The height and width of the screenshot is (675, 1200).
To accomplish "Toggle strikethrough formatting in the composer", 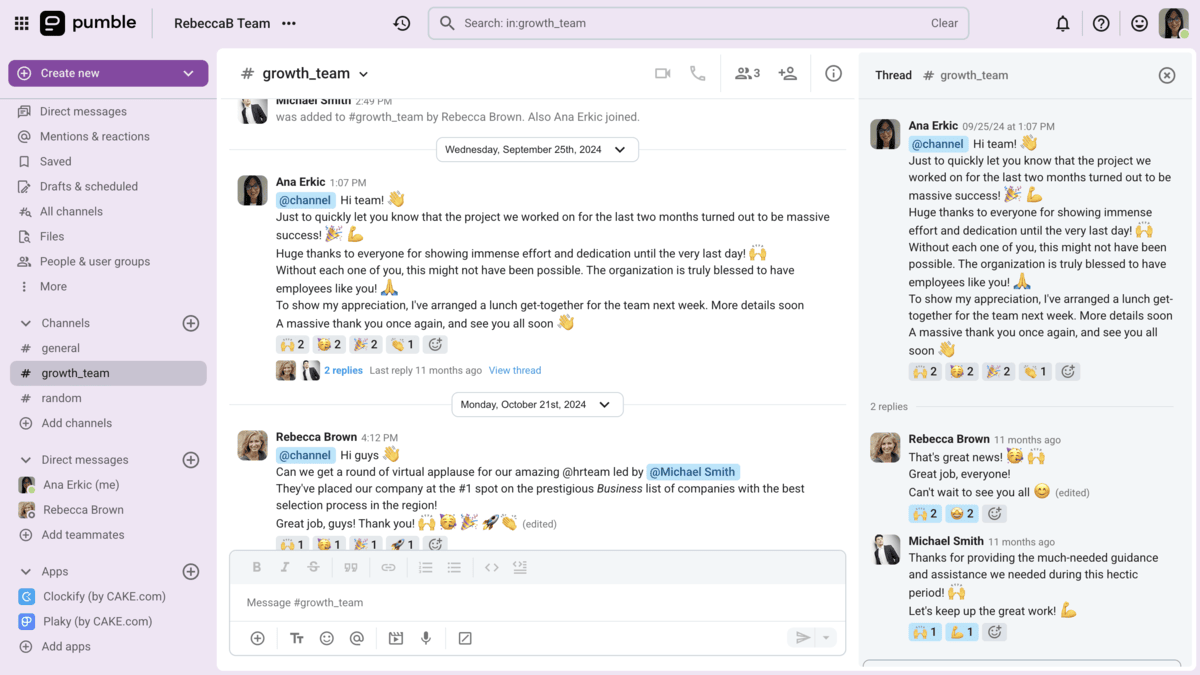I will 314,567.
